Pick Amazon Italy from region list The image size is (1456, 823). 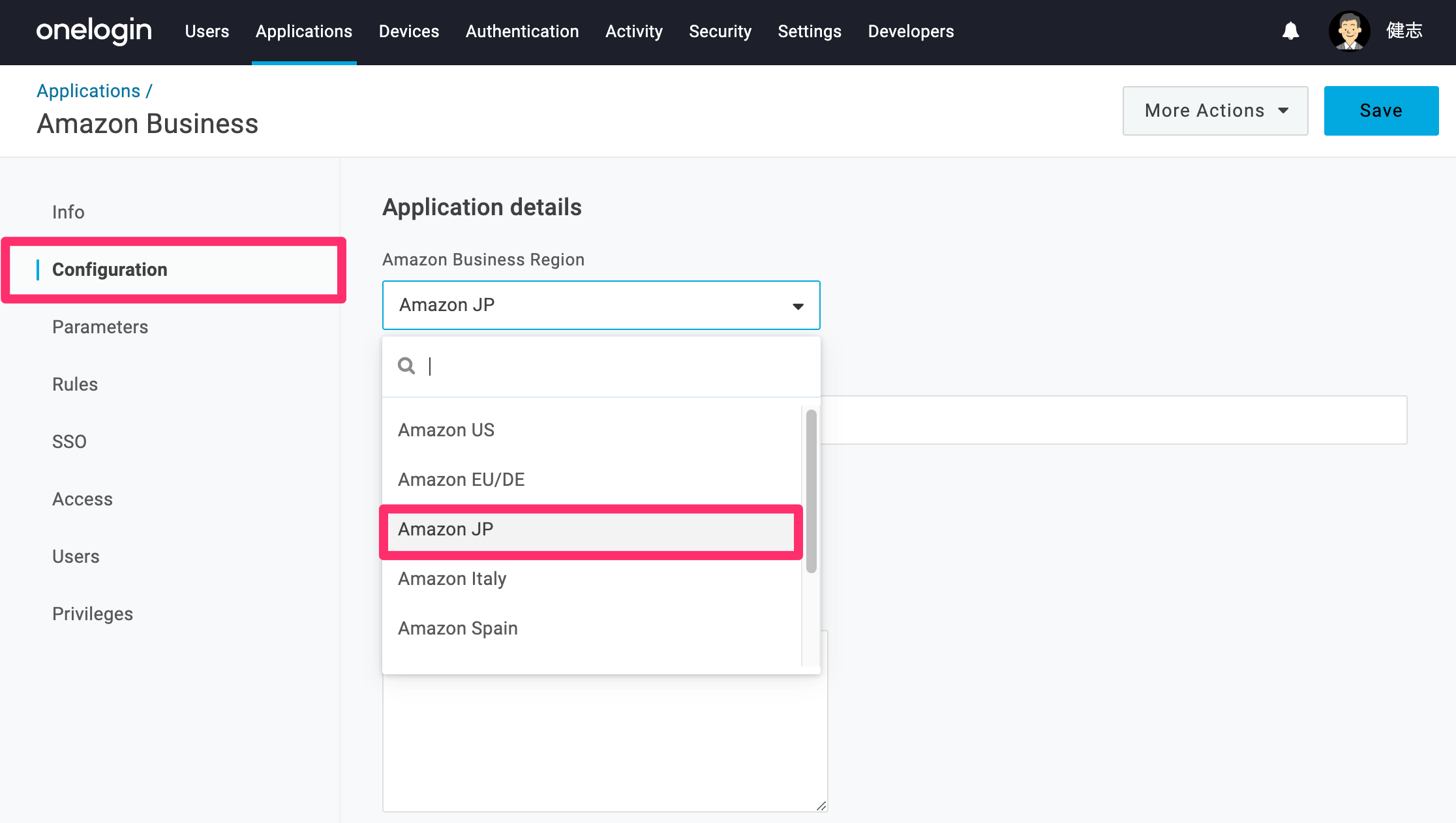click(x=592, y=579)
